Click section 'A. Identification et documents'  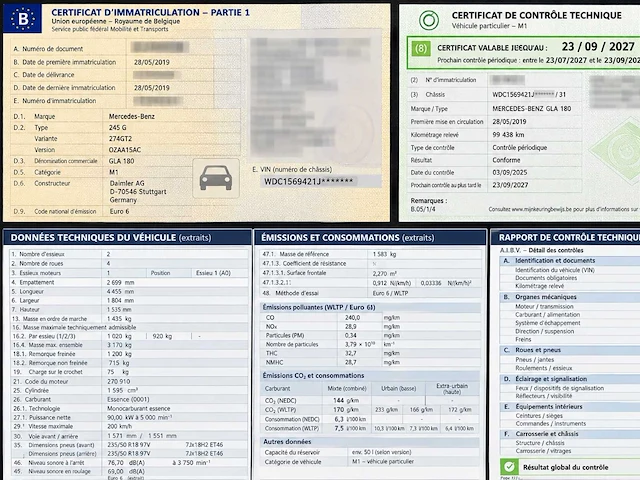549,260
